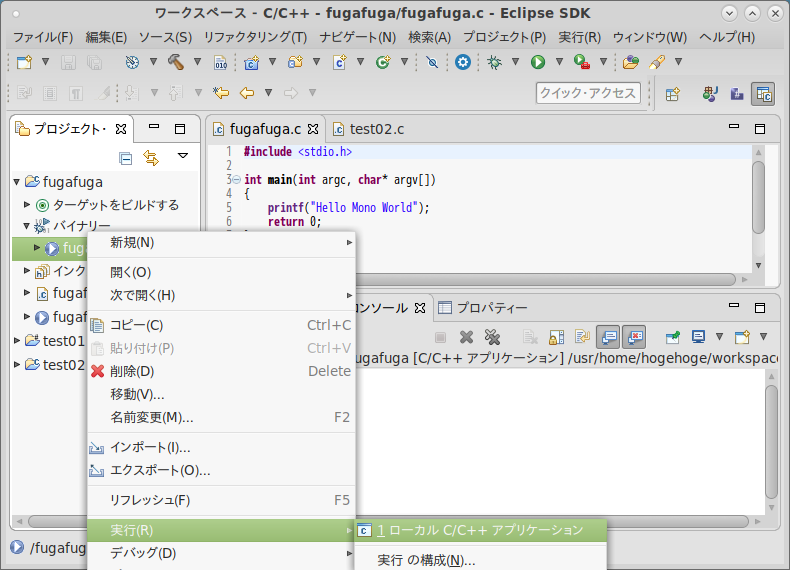This screenshot has height=570, width=790.
Task: Click the Open element folder icon
Action: click(630, 62)
